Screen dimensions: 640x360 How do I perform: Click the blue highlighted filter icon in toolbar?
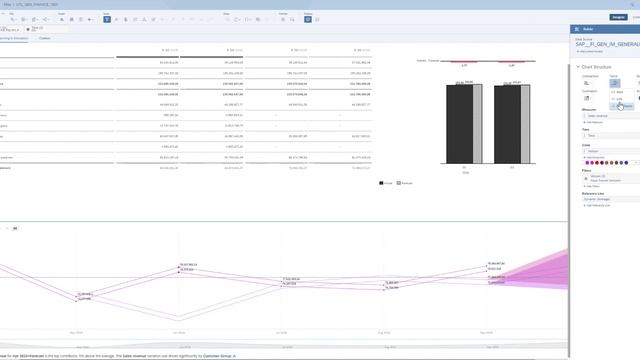pos(107,19)
